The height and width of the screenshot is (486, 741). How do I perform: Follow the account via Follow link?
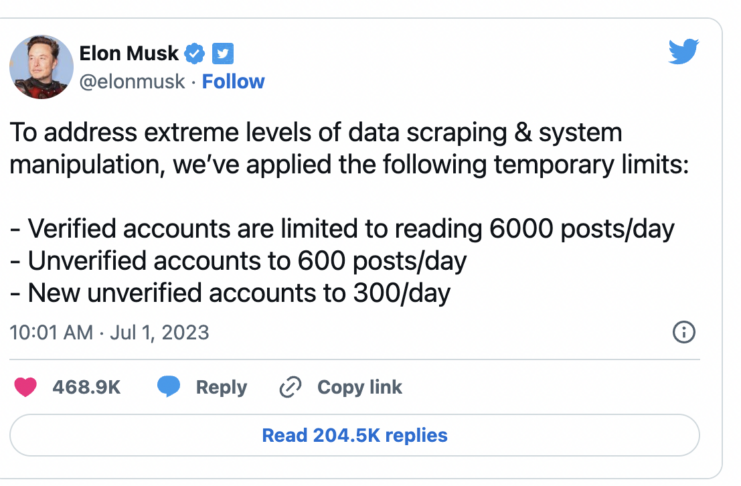pos(233,82)
